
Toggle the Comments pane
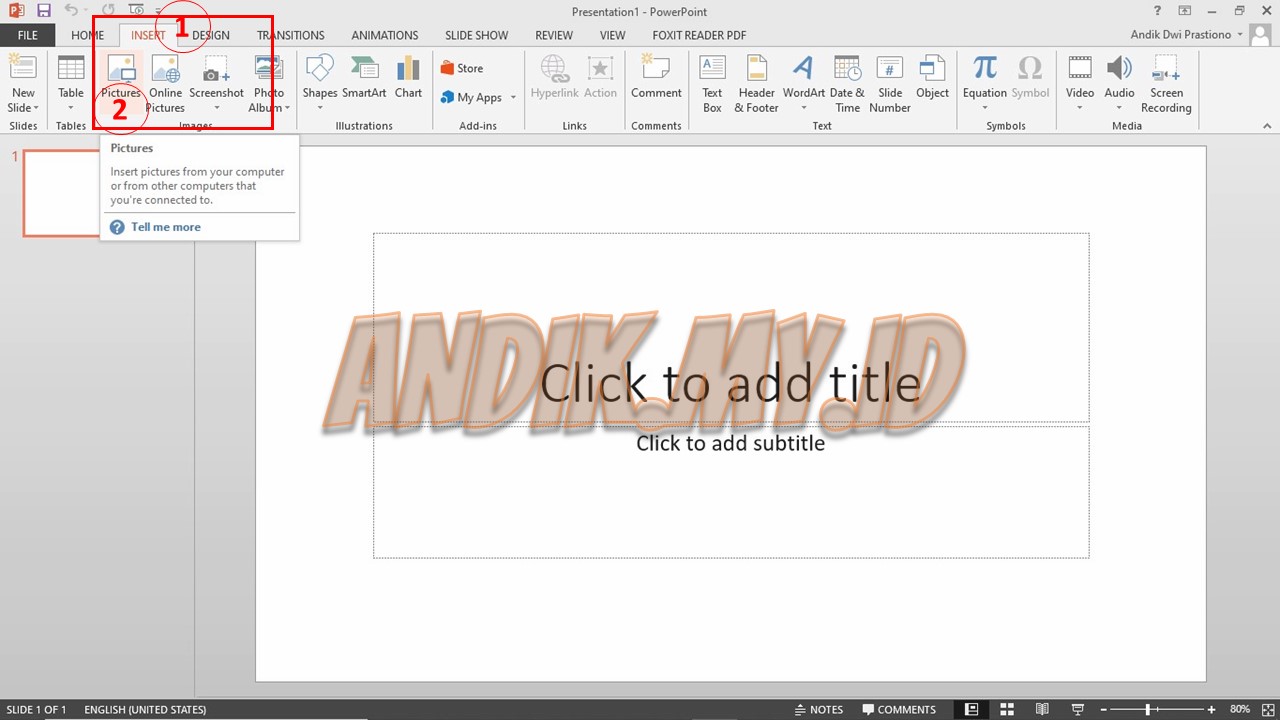pos(899,709)
